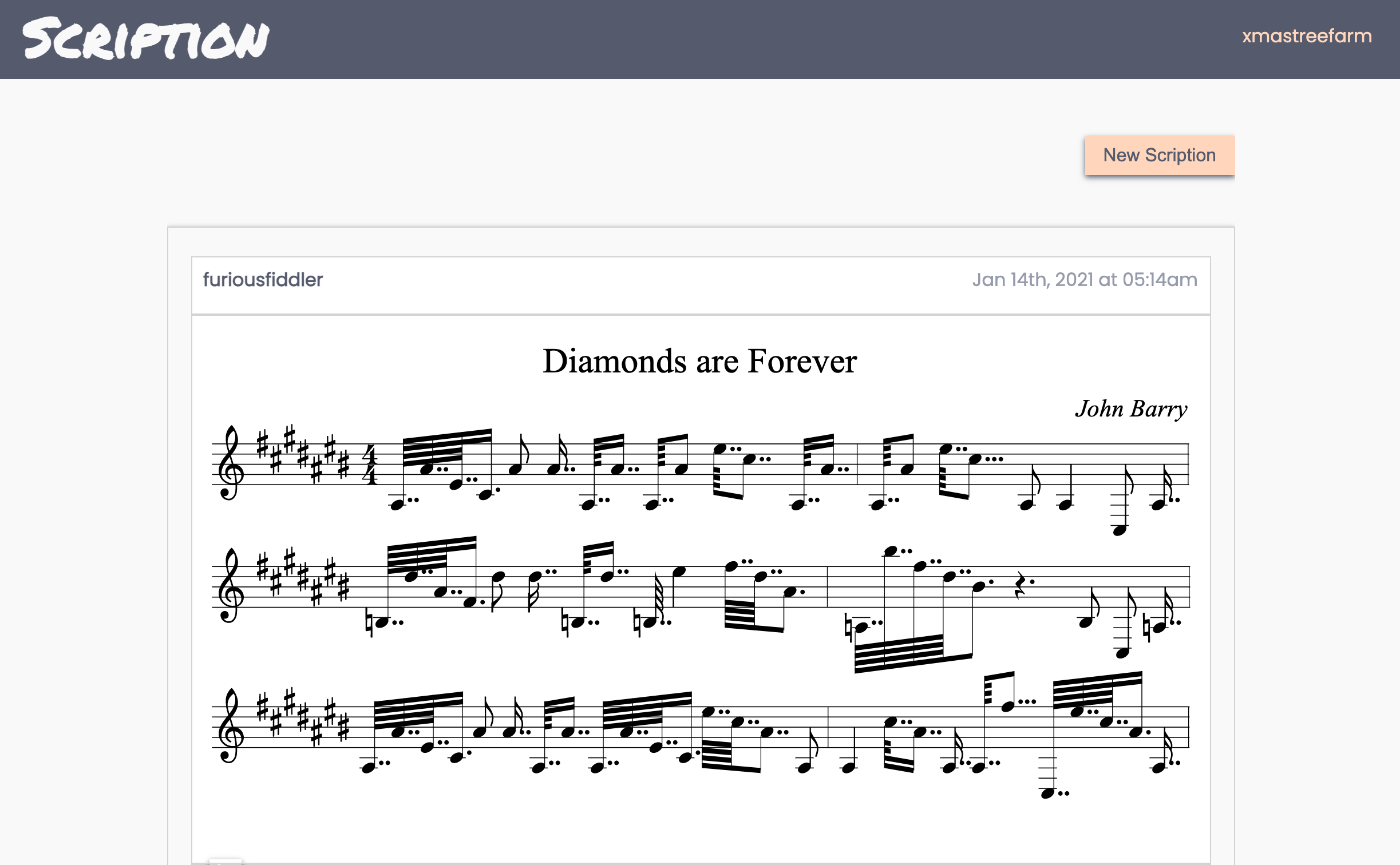
Task: Open the xmastreefarm account link
Action: [1306, 36]
